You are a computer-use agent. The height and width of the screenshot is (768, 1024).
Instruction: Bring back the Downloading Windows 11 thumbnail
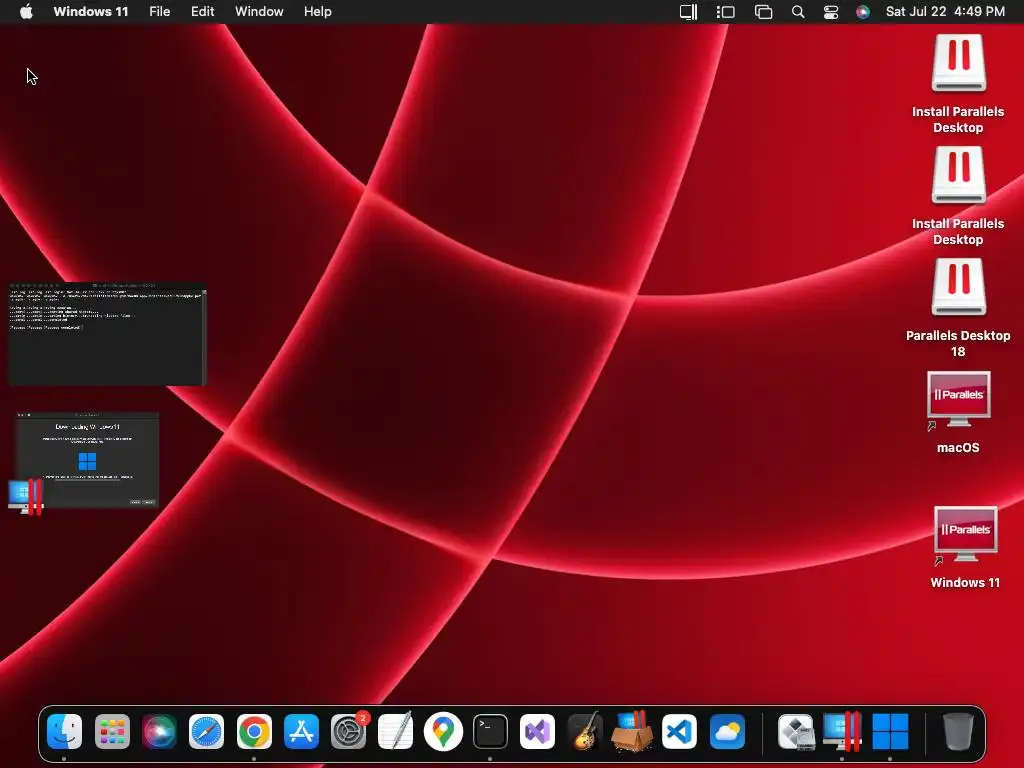tap(87, 460)
